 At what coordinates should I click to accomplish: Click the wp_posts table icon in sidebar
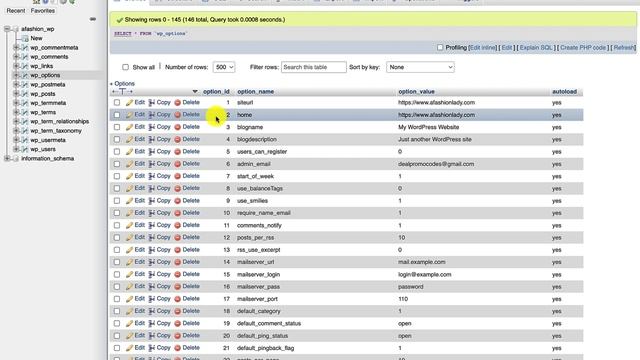[24, 94]
